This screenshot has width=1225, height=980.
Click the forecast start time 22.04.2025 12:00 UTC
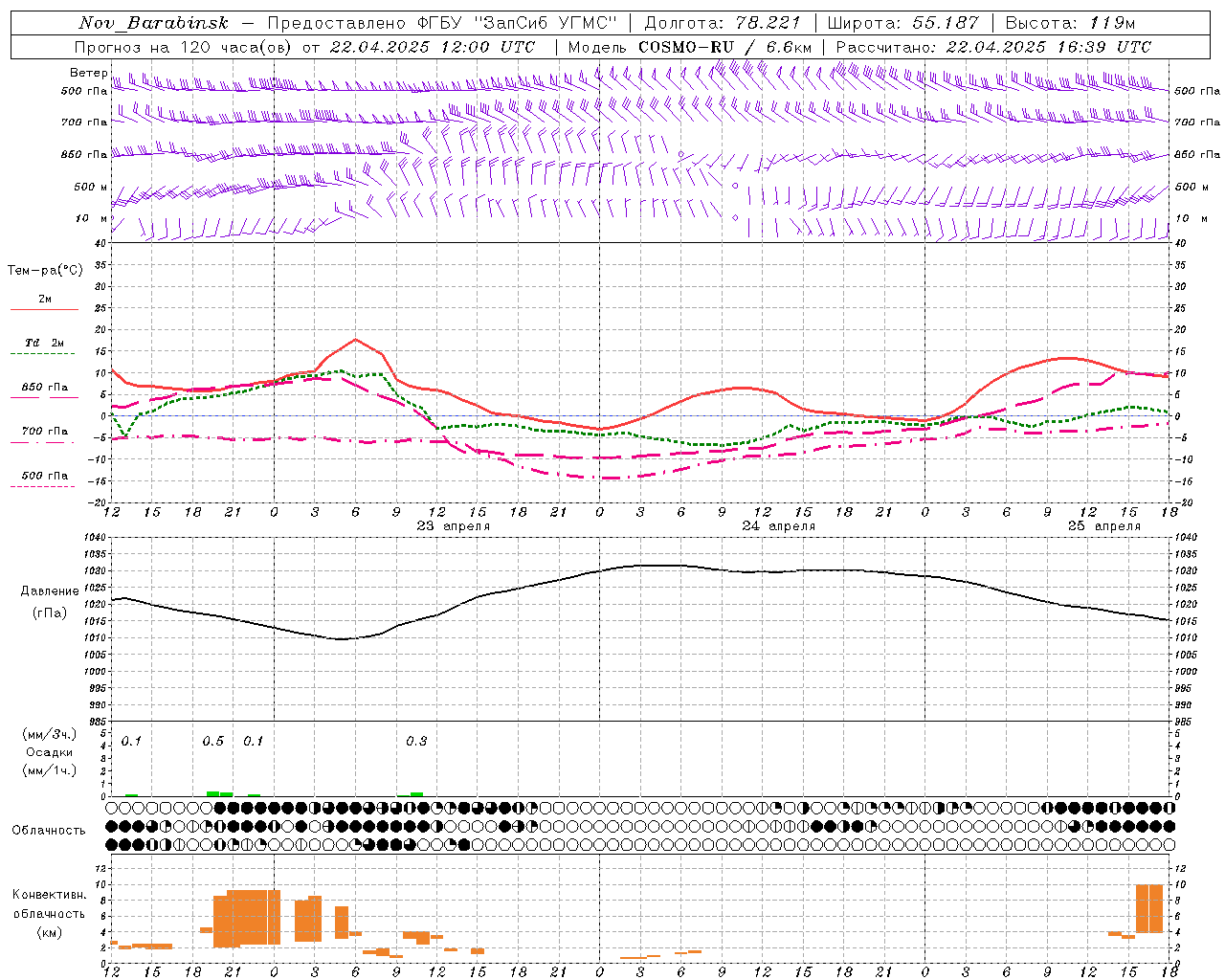tap(433, 47)
